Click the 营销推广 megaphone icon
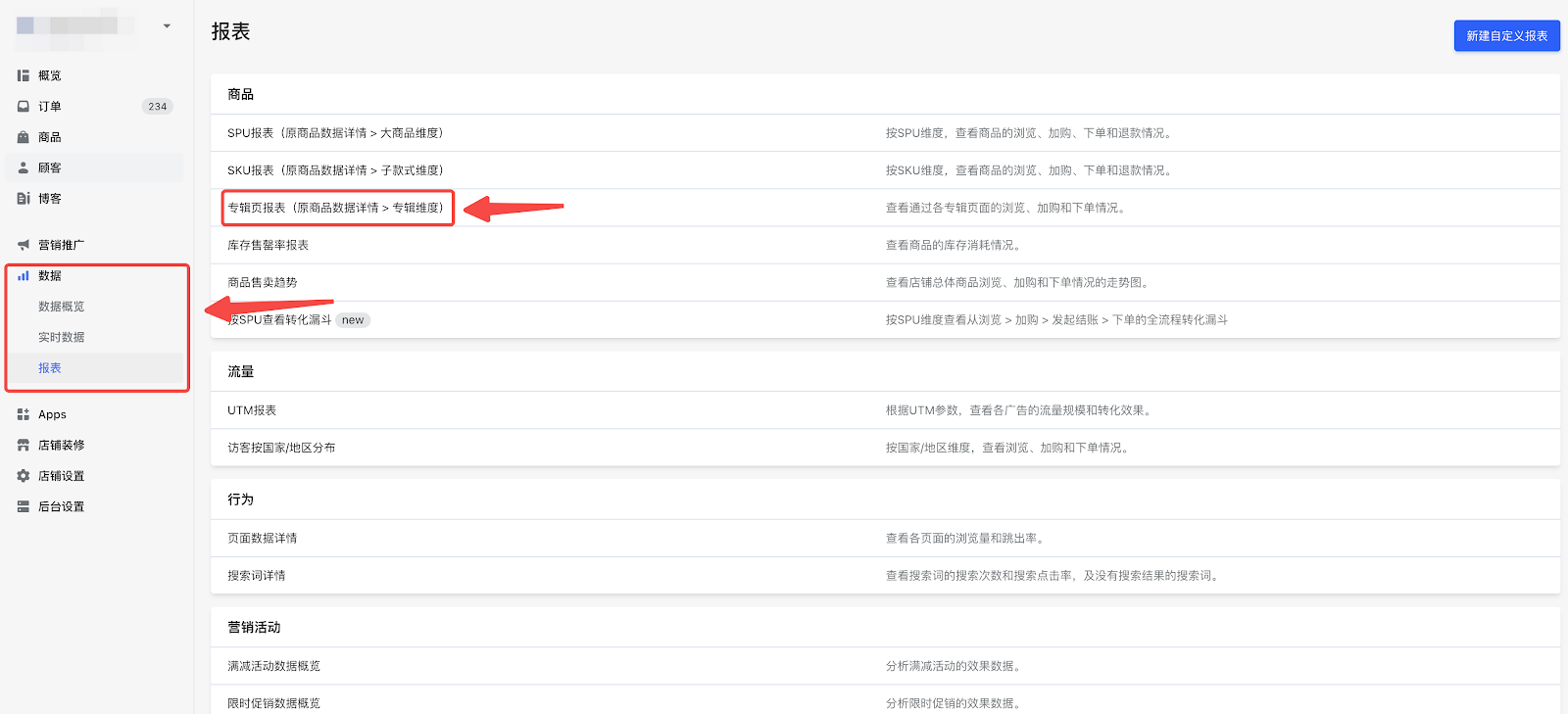 pos(23,245)
